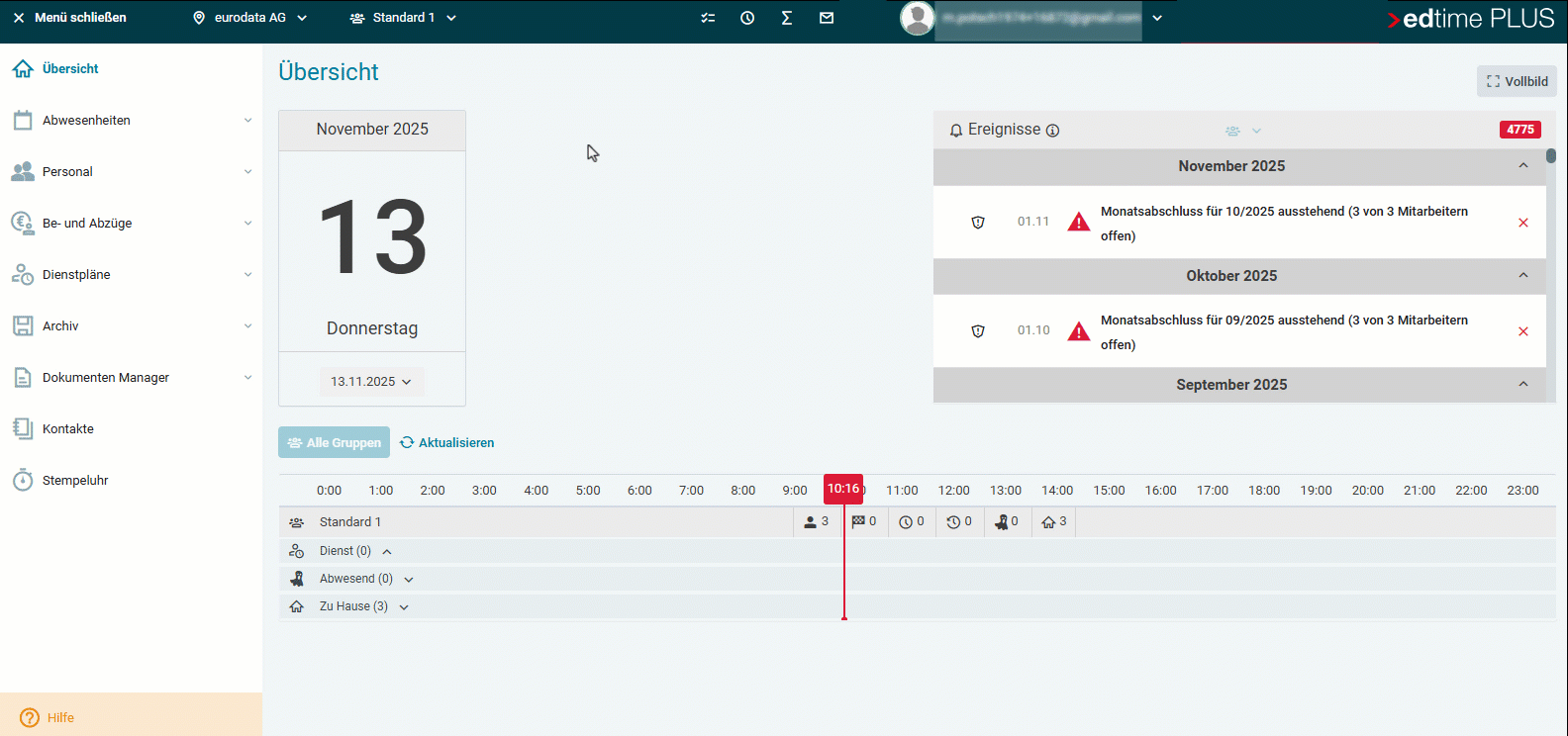Click the Archiv save icon
This screenshot has width=1568, height=736.
pos(23,326)
